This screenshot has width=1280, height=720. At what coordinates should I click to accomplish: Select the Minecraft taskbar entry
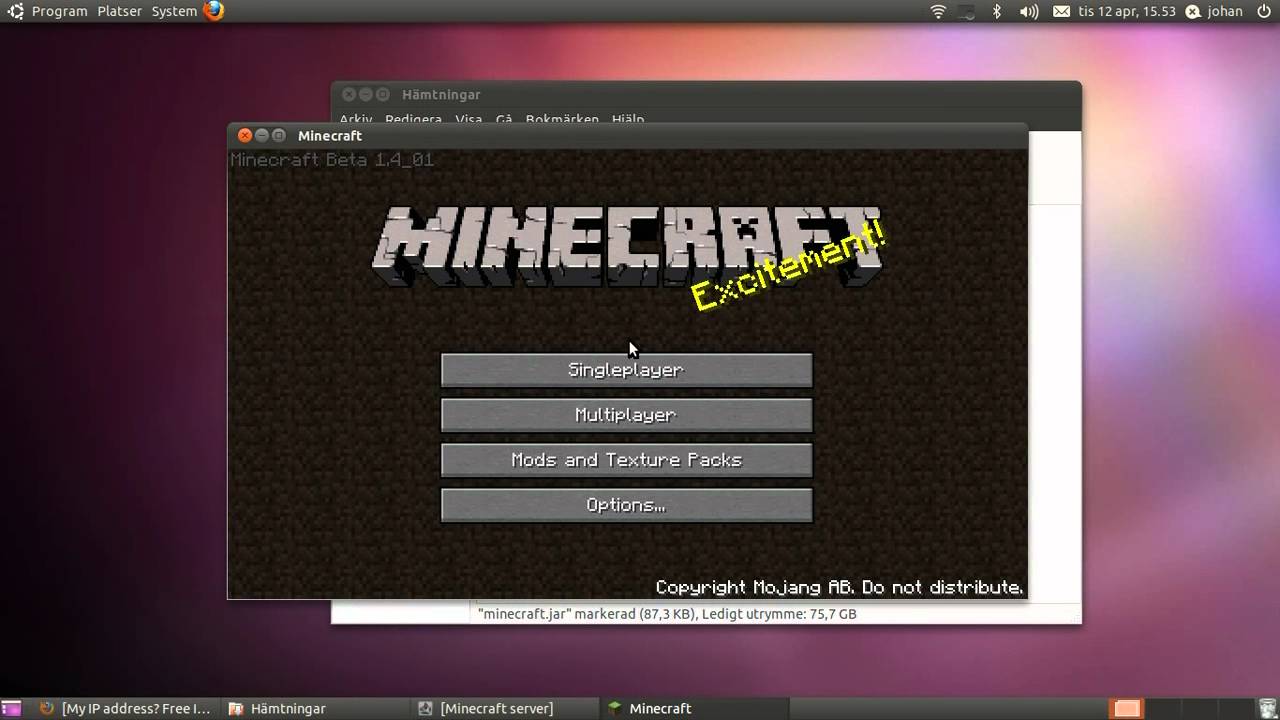[x=696, y=708]
